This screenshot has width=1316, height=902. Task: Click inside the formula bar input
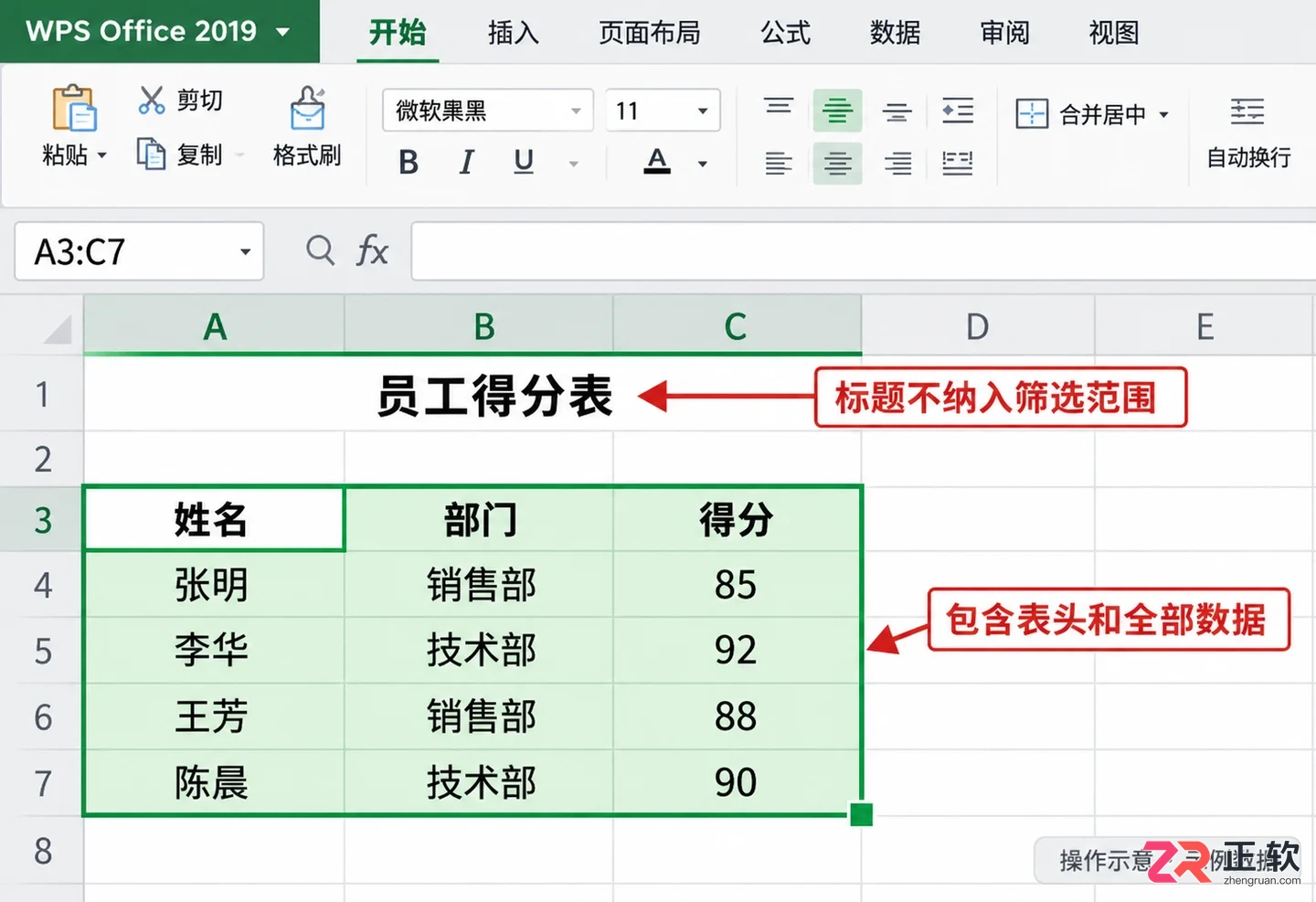coord(864,250)
